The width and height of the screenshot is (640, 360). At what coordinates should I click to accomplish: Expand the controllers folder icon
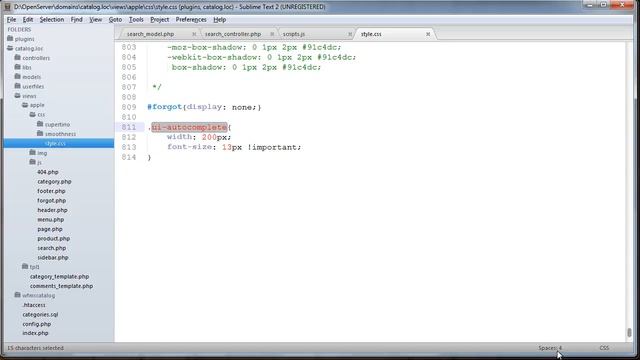[18, 58]
